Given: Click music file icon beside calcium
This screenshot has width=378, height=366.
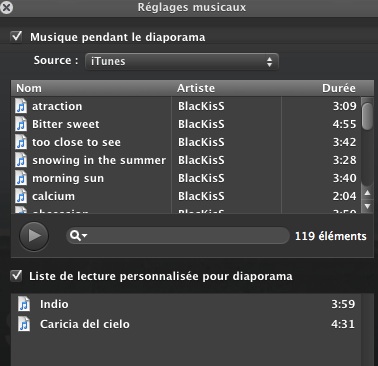Looking at the screenshot, I should pyautogui.click(x=21, y=196).
